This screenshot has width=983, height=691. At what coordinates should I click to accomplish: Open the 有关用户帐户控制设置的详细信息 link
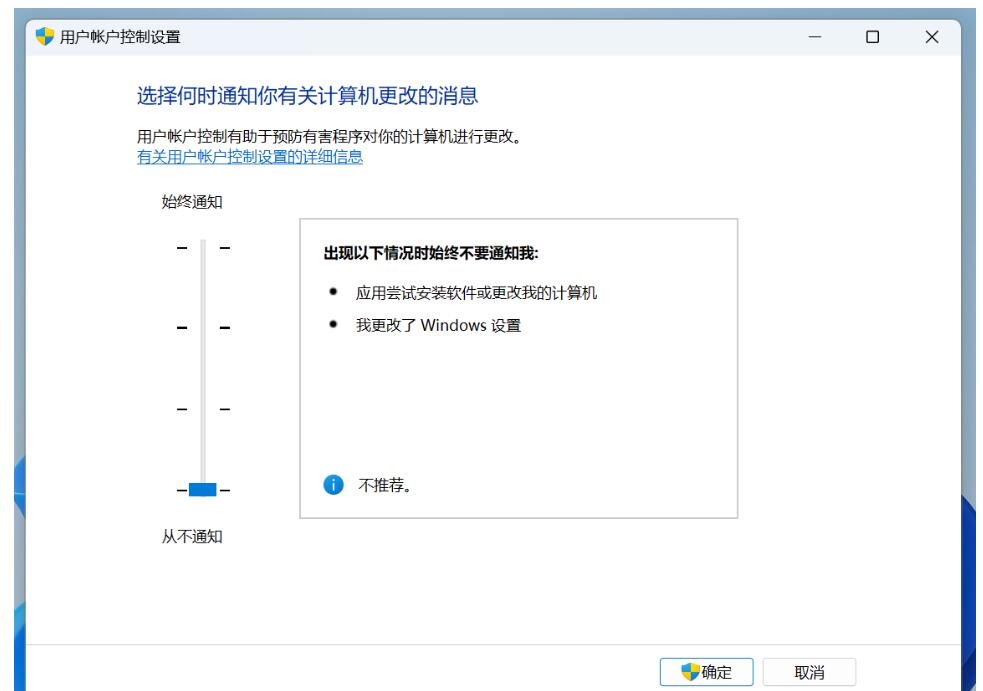pyautogui.click(x=249, y=157)
